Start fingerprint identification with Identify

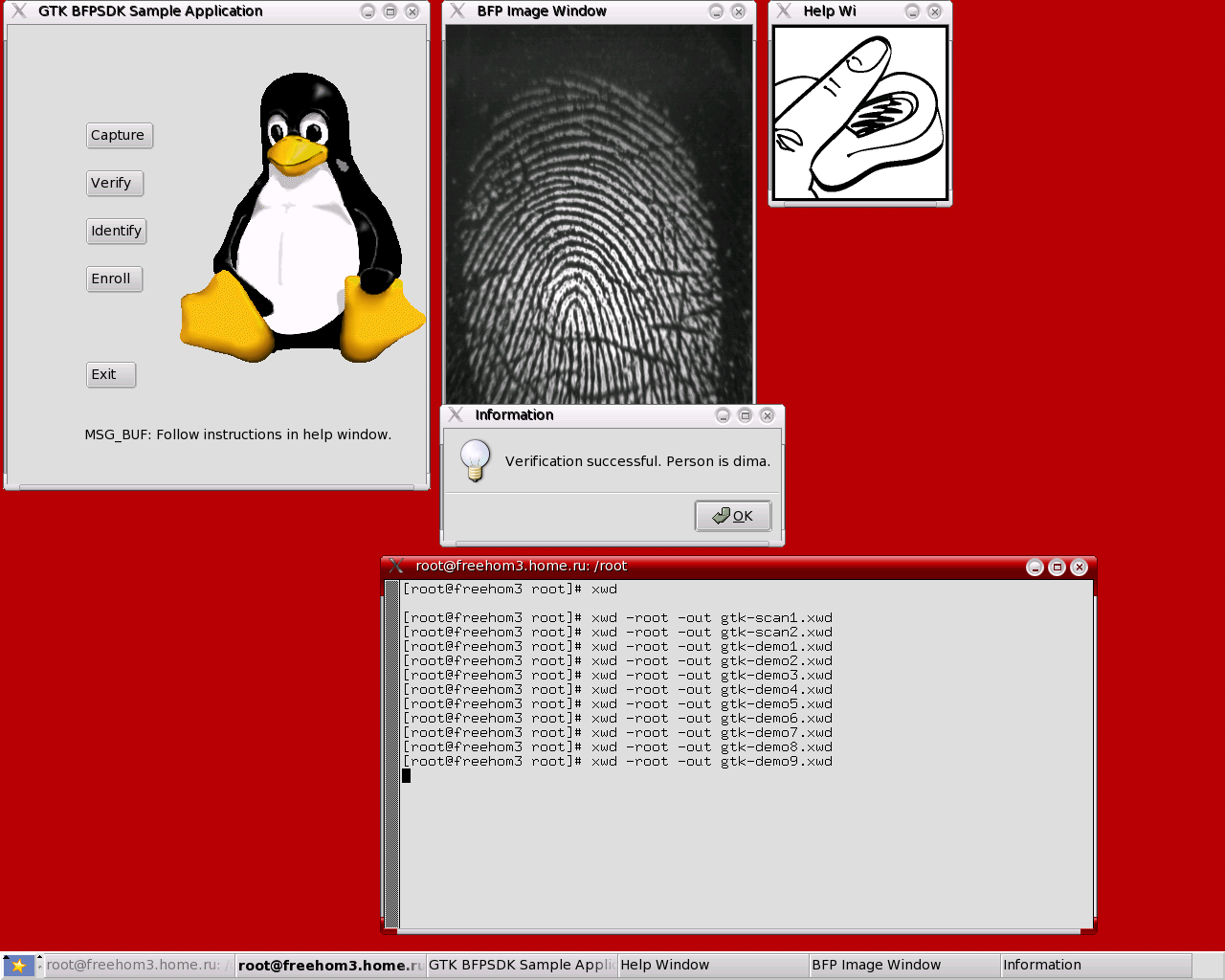(116, 232)
